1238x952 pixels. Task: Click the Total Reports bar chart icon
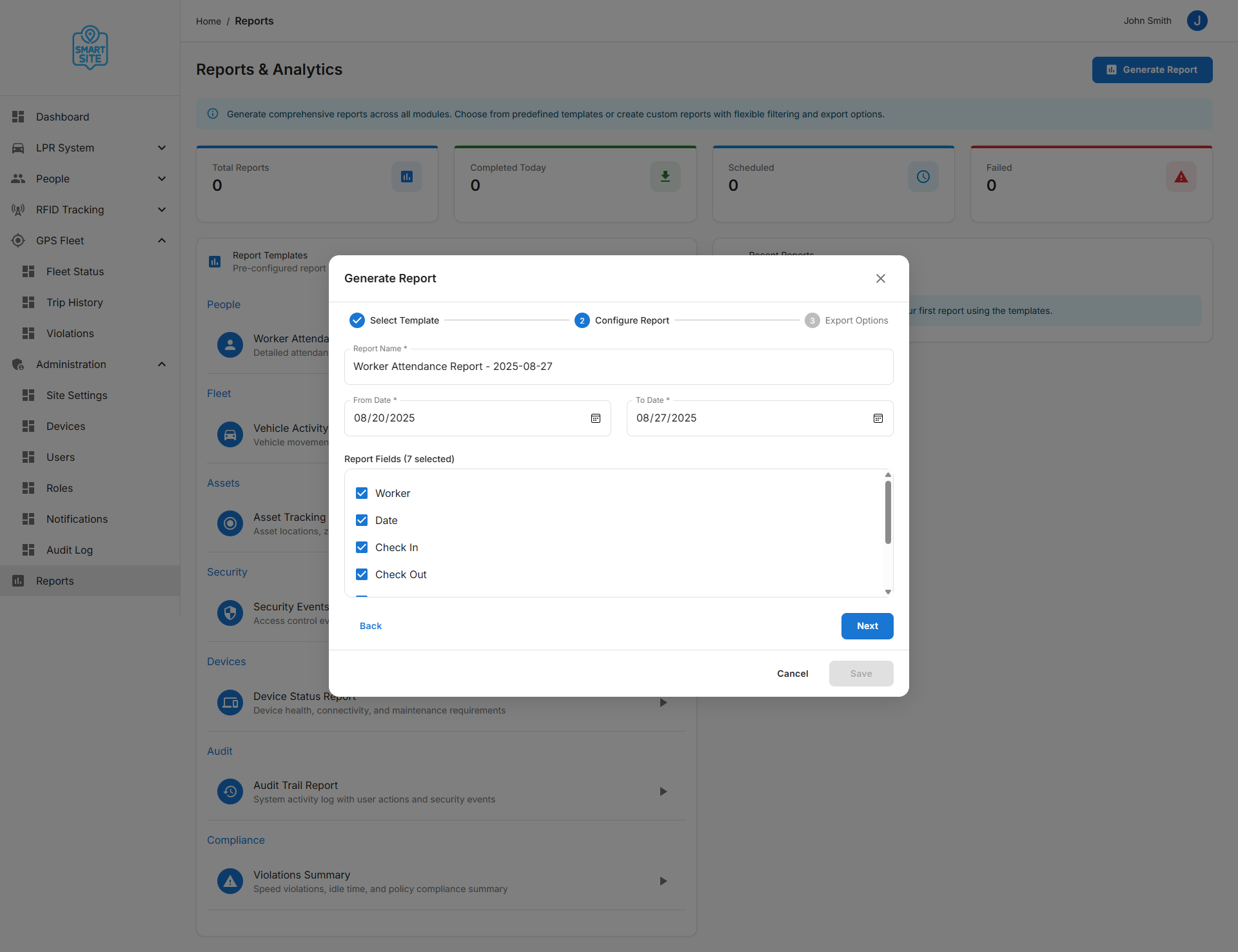click(406, 176)
